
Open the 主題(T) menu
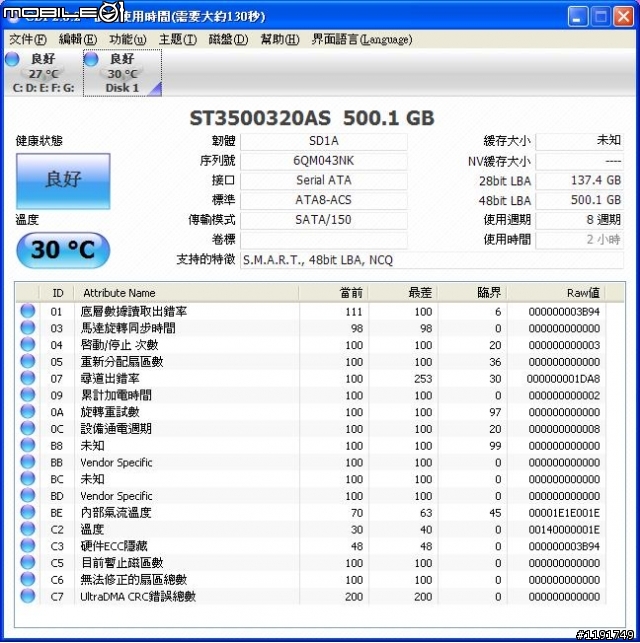178,39
